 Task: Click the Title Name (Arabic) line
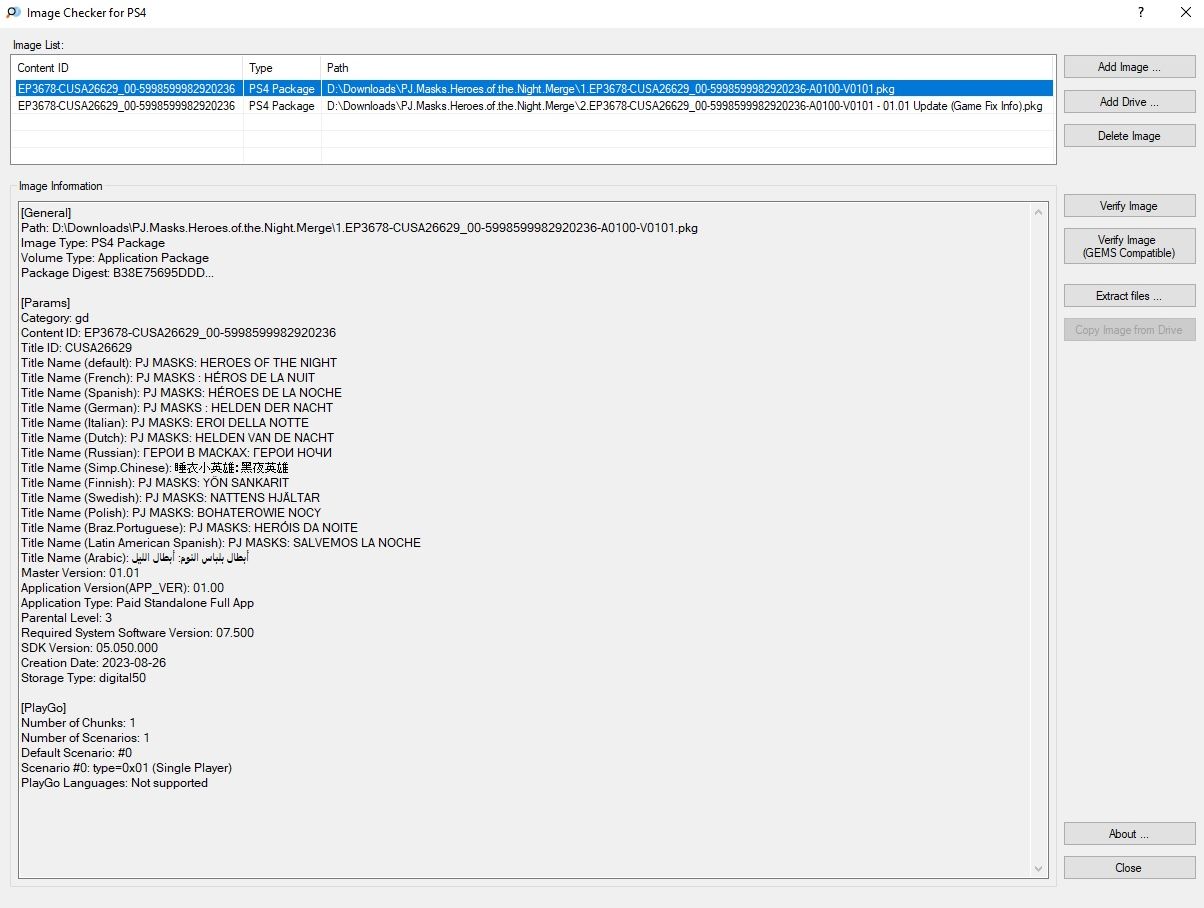pyautogui.click(x=135, y=558)
